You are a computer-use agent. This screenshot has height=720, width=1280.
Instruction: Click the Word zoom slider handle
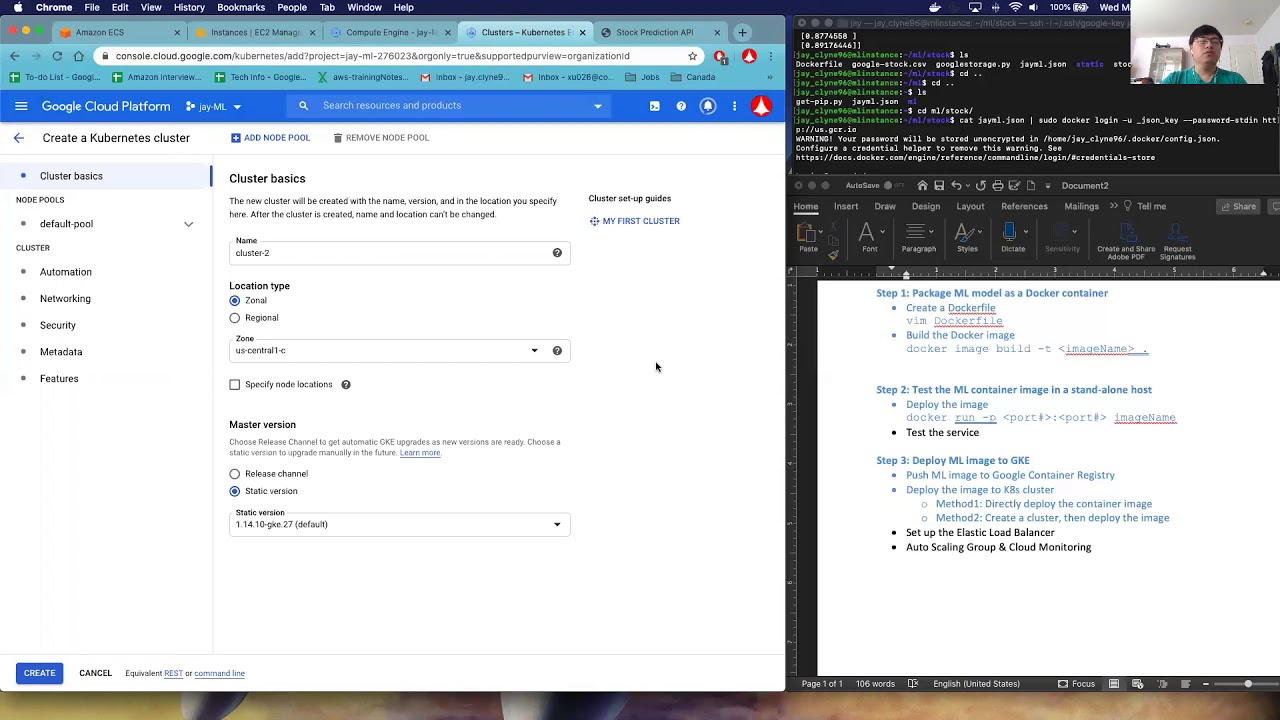(x=1248, y=684)
